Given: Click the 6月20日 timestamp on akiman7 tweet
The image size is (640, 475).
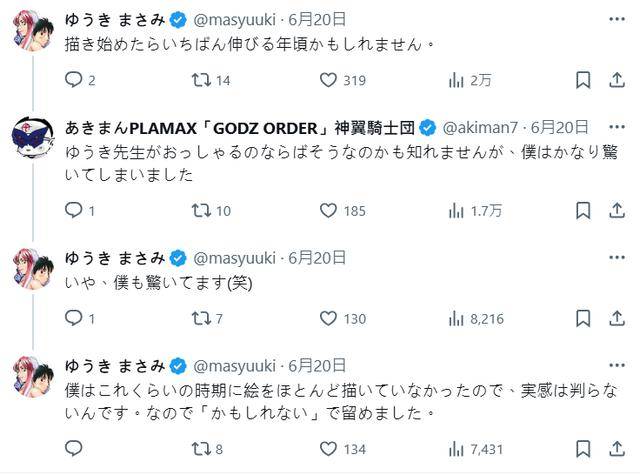Looking at the screenshot, I should (x=560, y=128).
